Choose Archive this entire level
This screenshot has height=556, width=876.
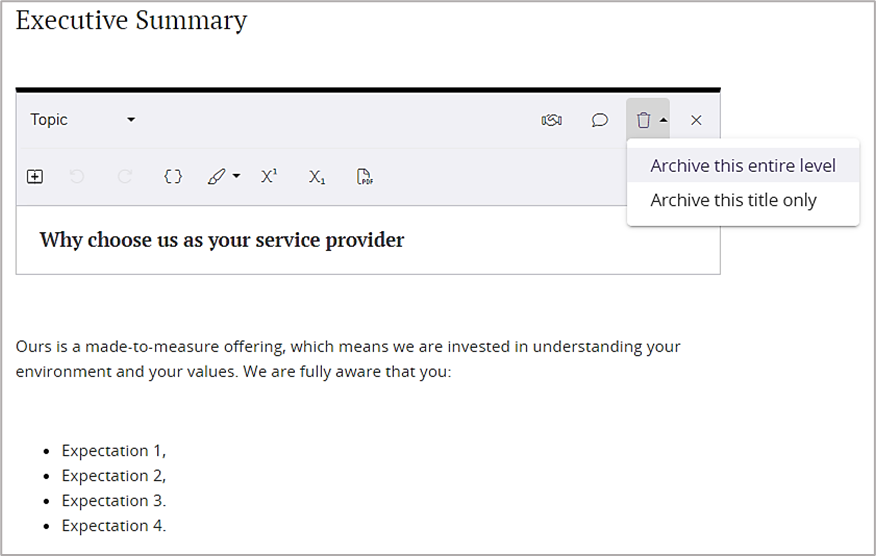pos(742,166)
